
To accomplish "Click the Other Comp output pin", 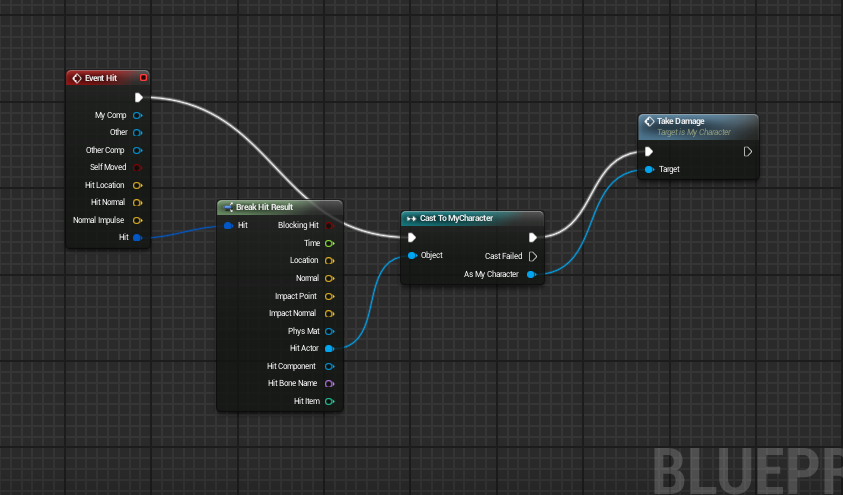I will (138, 150).
